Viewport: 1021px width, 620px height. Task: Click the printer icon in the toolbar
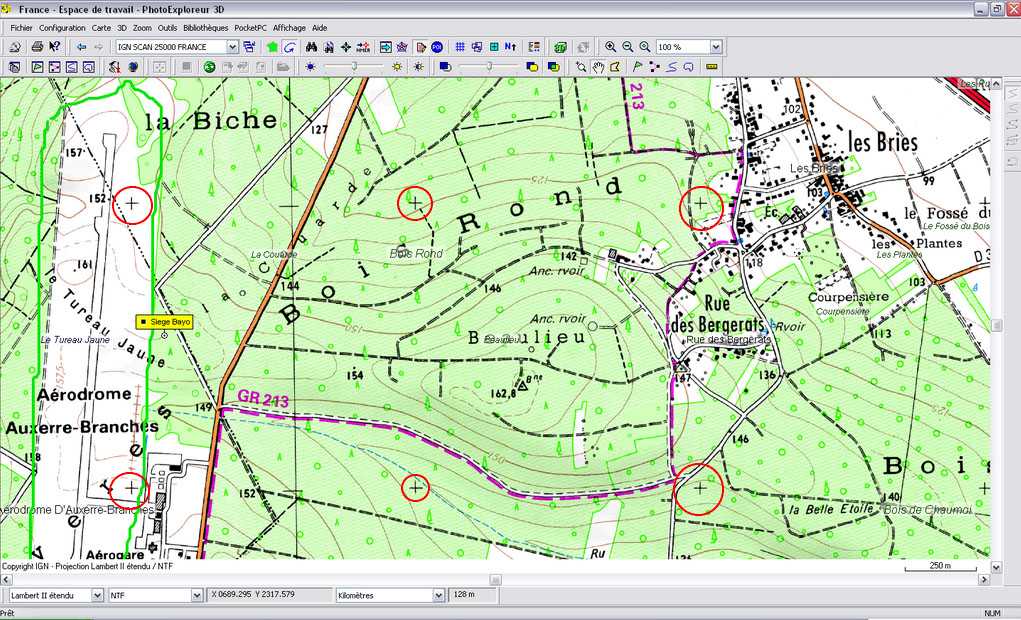[37, 47]
